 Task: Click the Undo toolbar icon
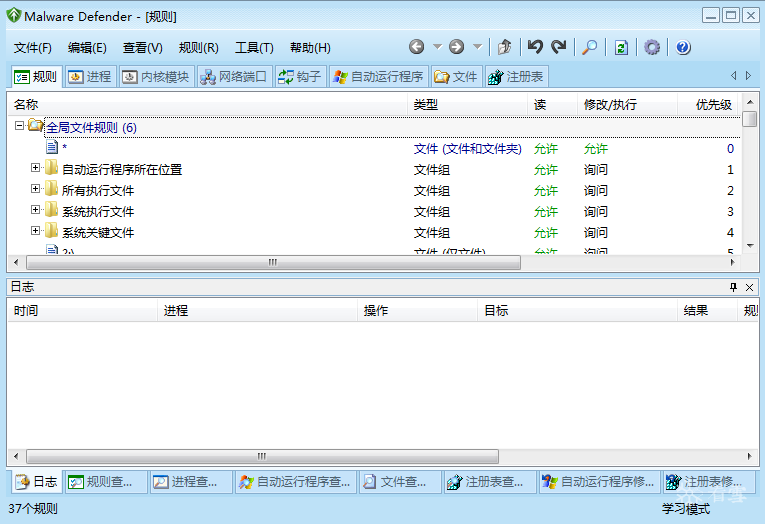535,47
